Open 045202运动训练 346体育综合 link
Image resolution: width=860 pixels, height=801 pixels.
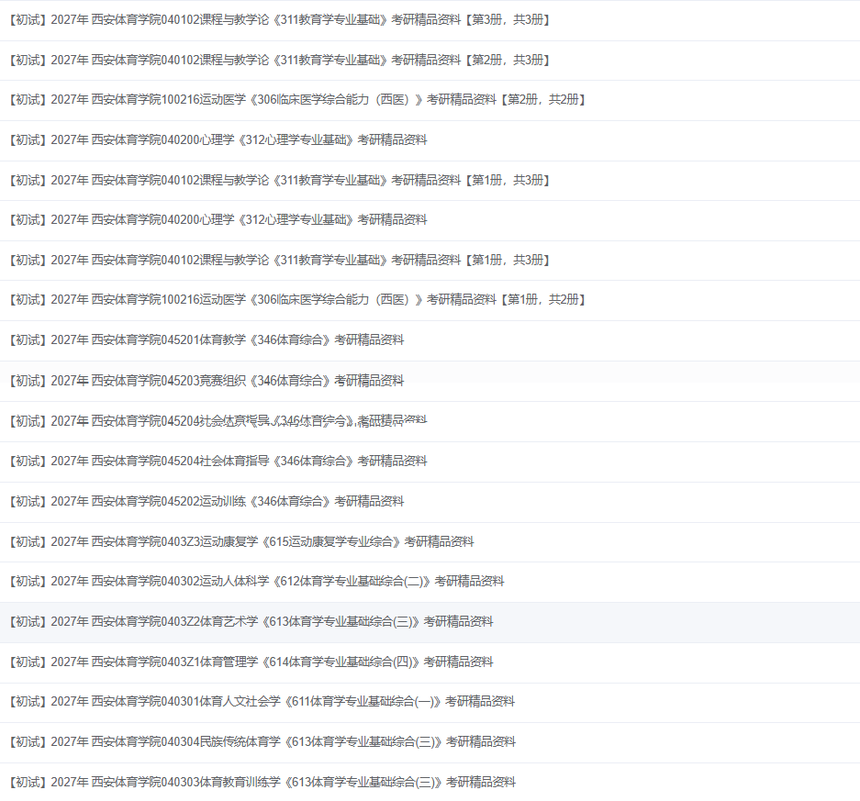tap(207, 501)
